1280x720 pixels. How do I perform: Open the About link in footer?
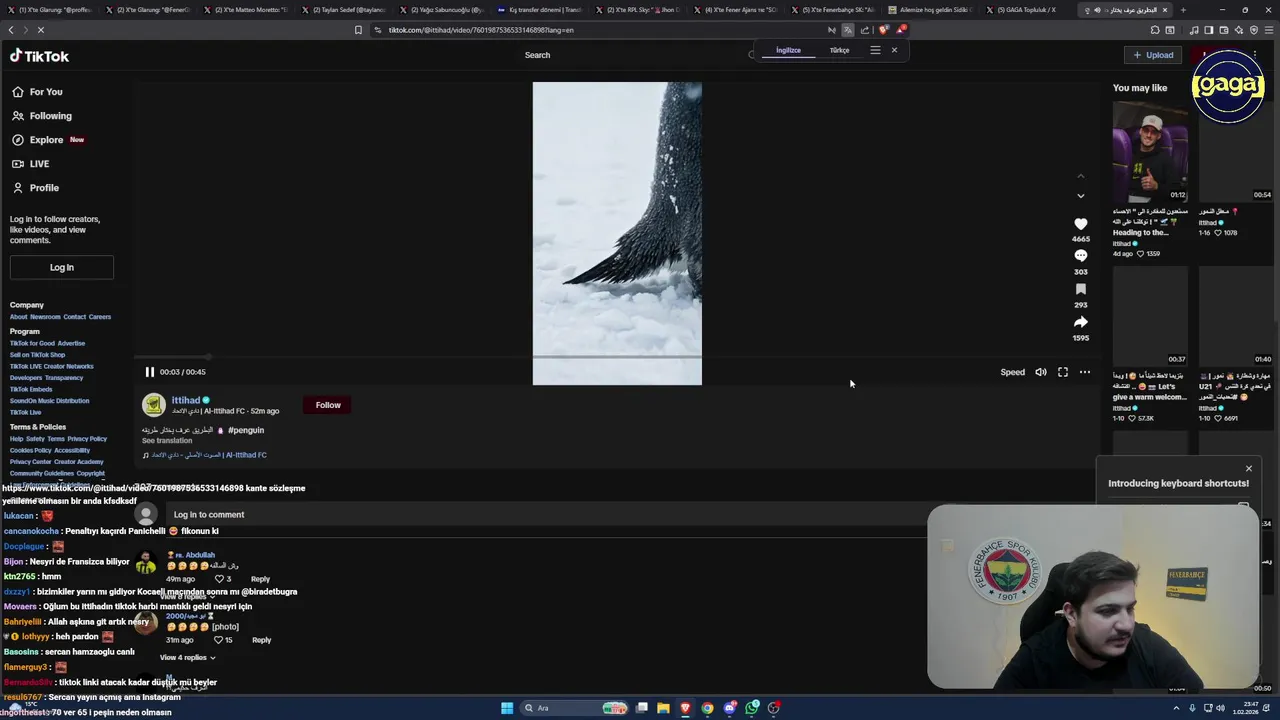[x=19, y=317]
